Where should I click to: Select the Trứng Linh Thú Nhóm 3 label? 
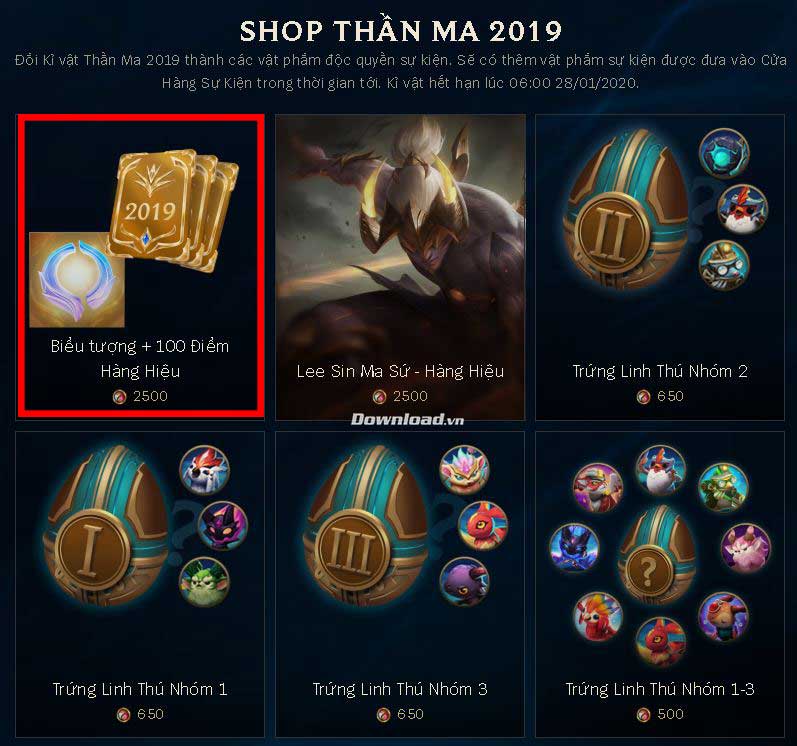(400, 689)
